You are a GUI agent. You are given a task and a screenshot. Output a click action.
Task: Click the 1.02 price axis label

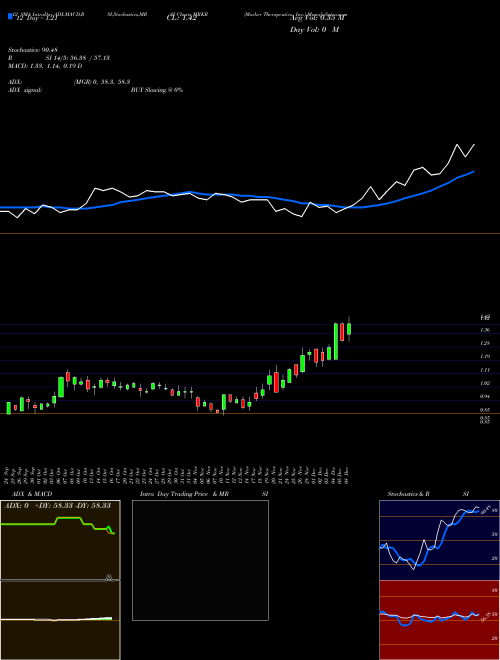click(x=485, y=383)
